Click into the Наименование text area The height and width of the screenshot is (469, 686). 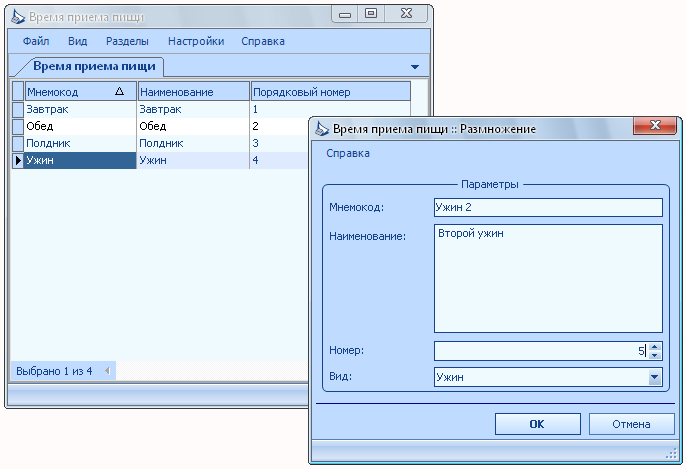point(548,279)
